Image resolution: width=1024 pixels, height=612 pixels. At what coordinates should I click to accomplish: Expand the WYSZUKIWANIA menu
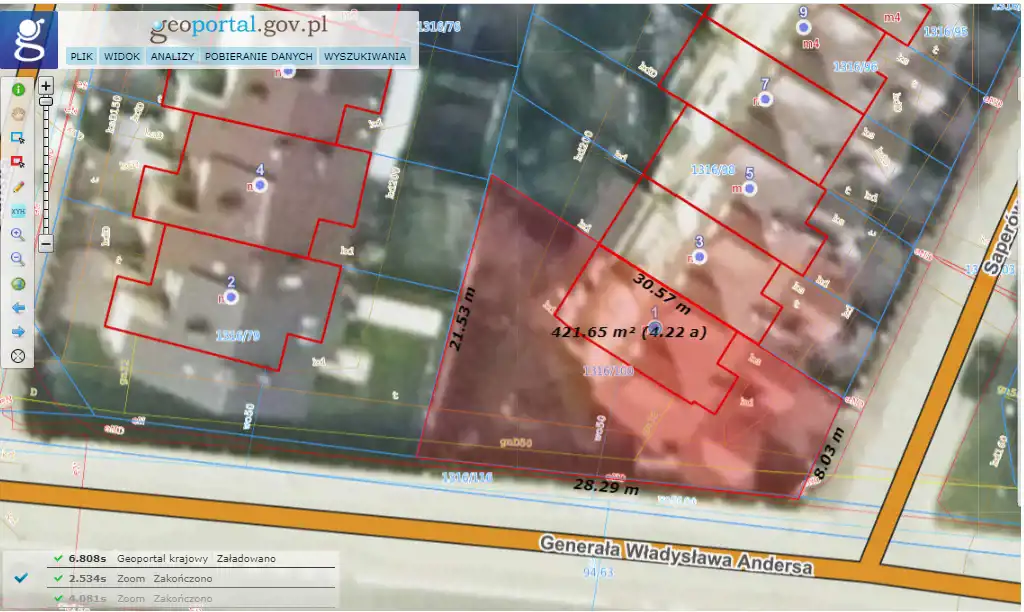365,57
